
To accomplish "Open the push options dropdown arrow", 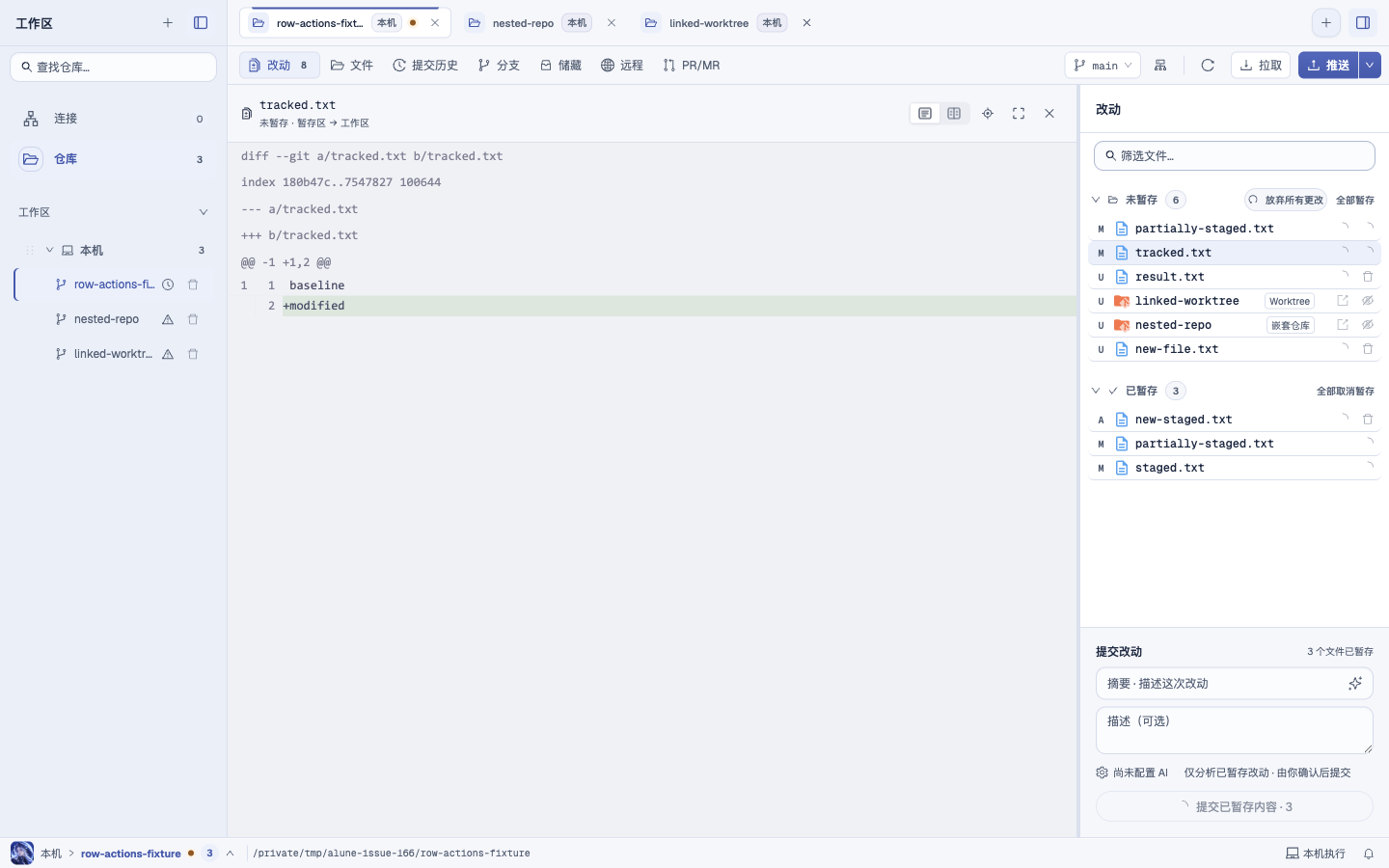I will coord(1370,66).
